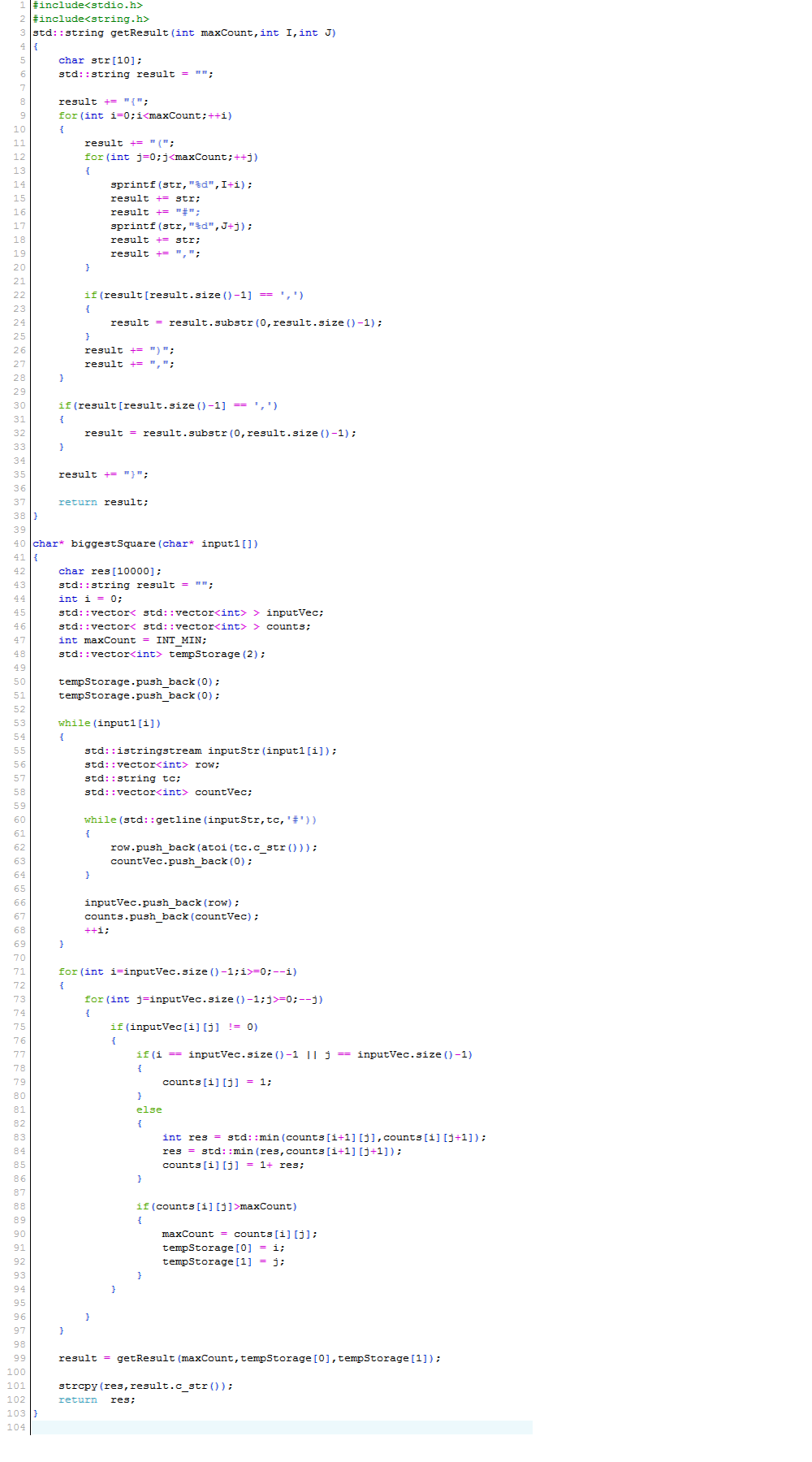Click the 'tempStorage[1] = j;' assignment
This screenshot has width=812, height=1462.
point(223,1262)
